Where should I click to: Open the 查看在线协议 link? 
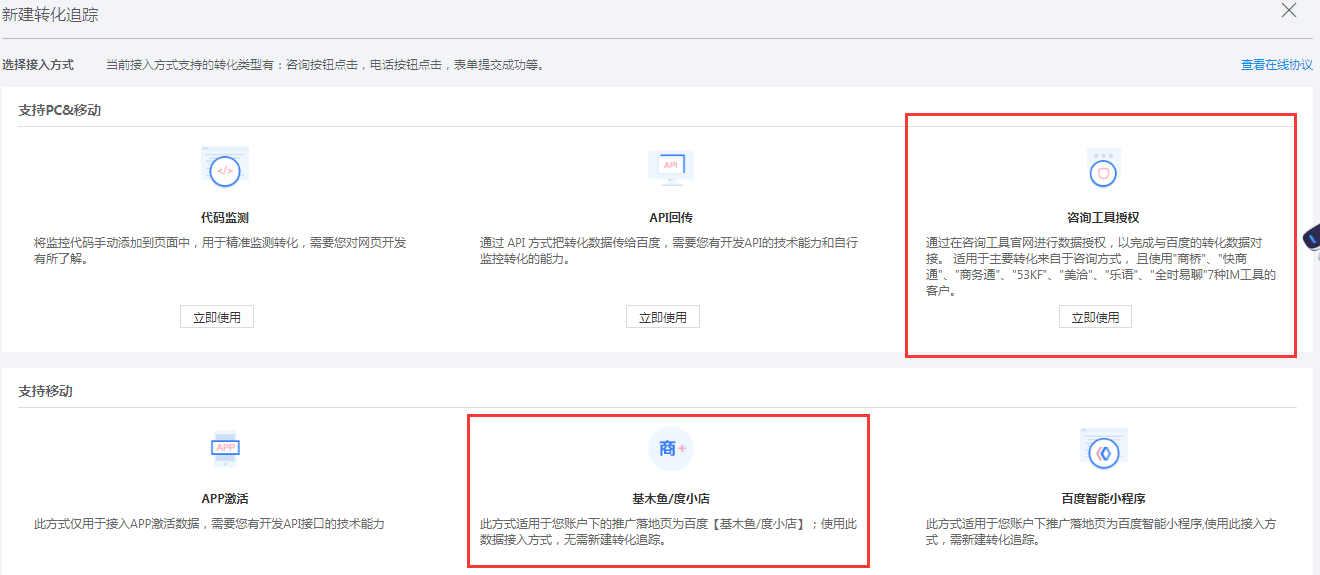(x=1276, y=65)
